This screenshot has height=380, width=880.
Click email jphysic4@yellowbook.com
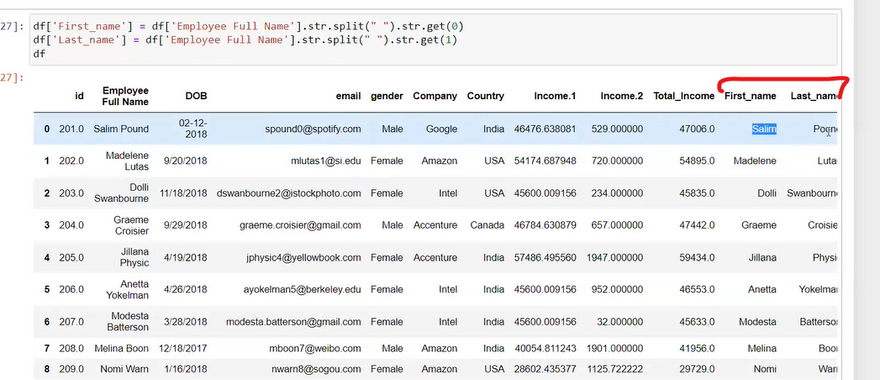pos(304,258)
